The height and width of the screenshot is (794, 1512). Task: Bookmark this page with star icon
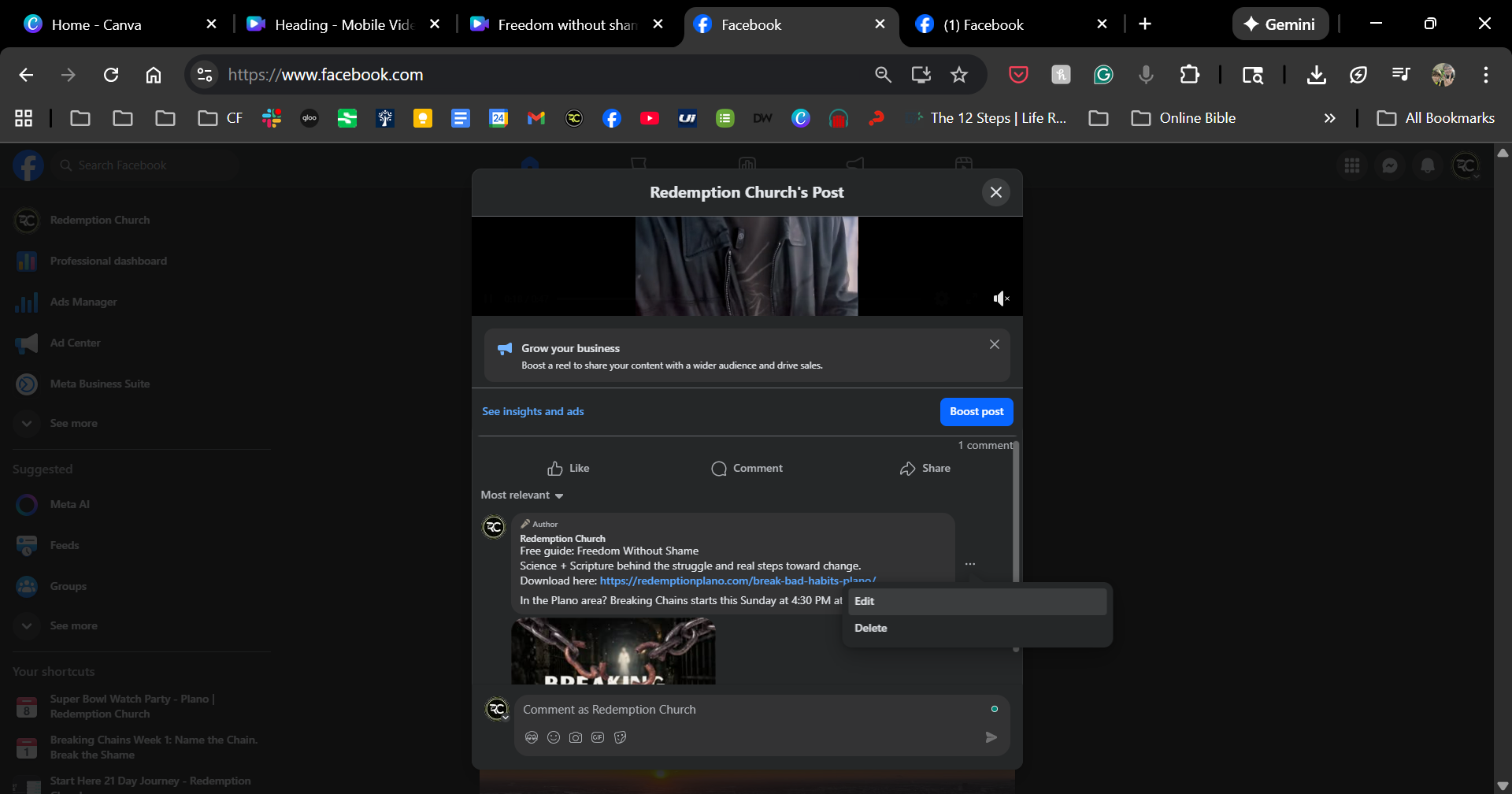click(x=958, y=75)
